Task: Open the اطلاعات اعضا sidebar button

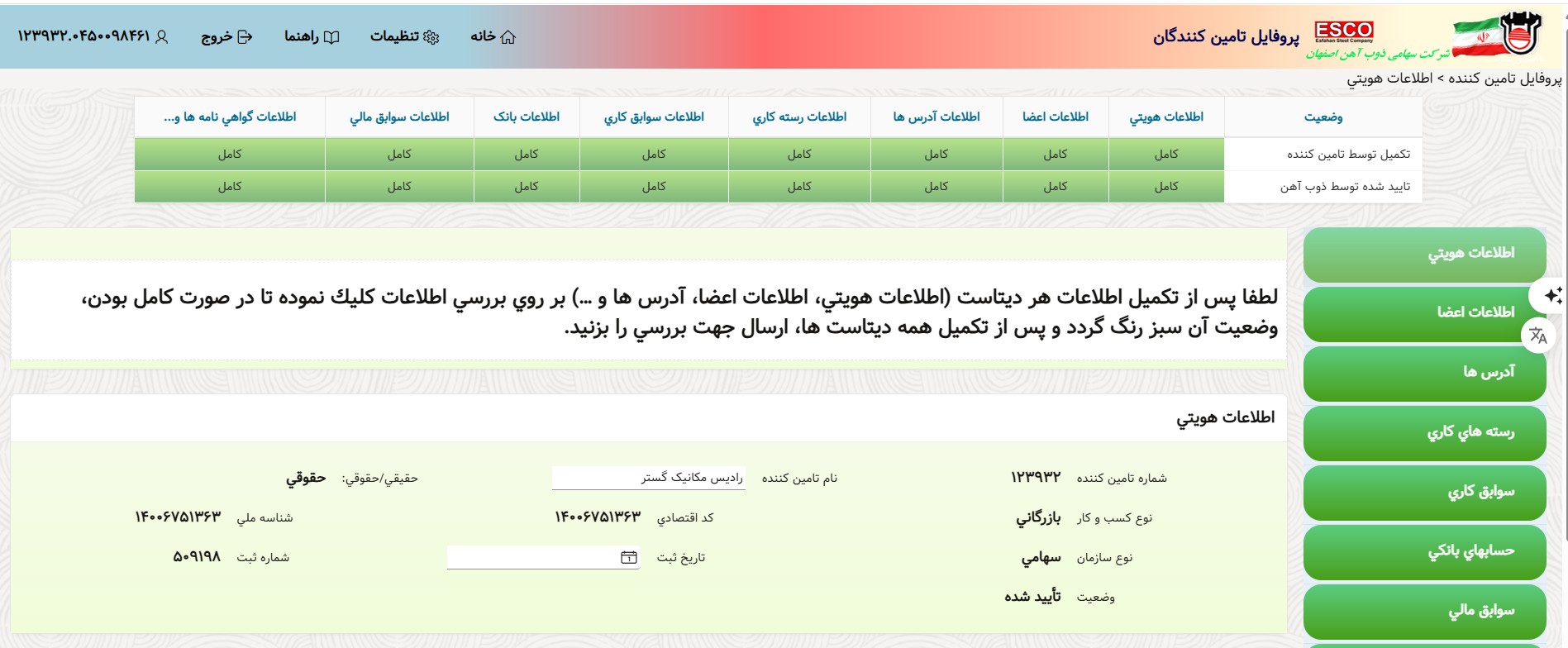Action: 1425,313
